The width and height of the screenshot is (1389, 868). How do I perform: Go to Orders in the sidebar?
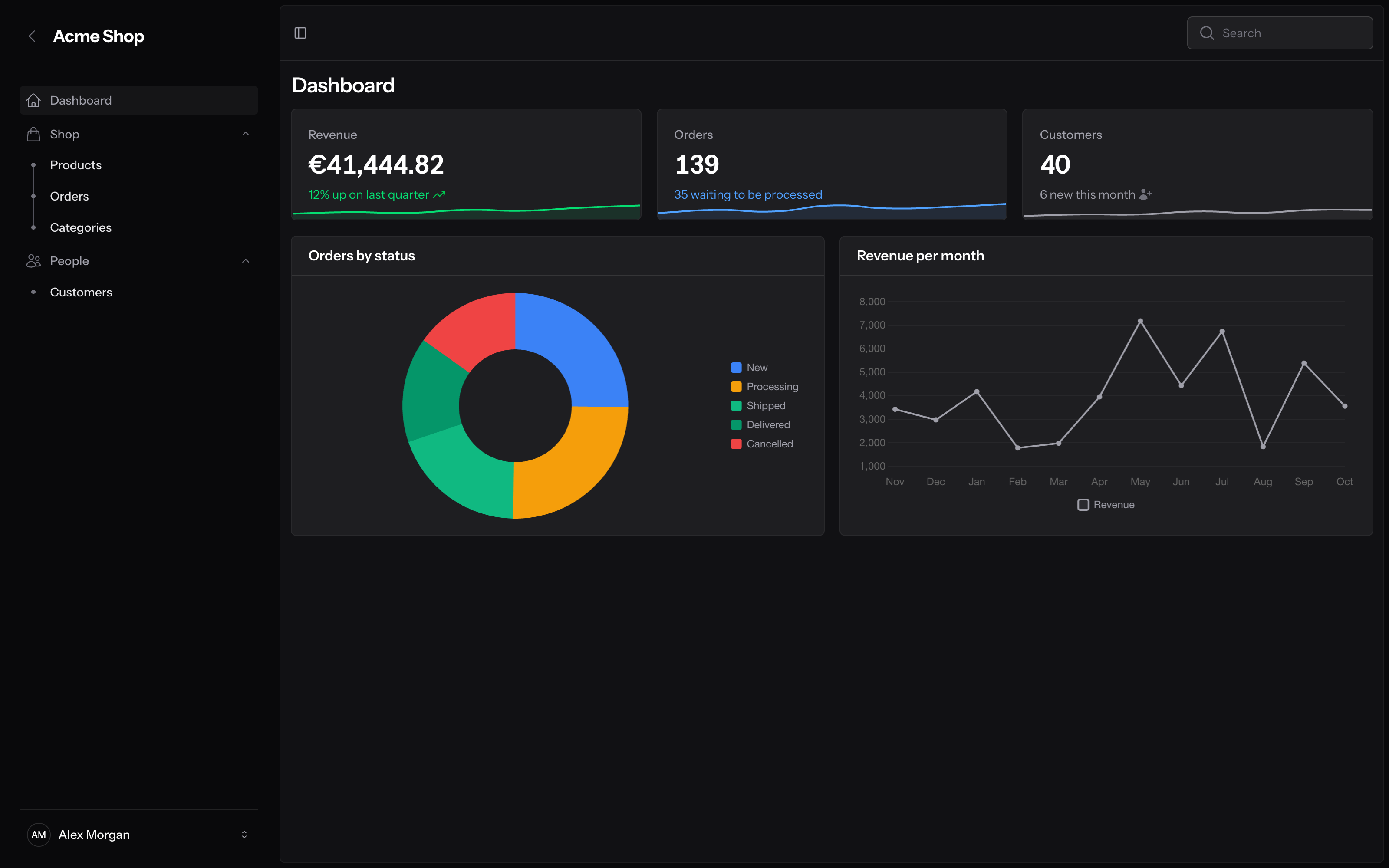tap(69, 196)
